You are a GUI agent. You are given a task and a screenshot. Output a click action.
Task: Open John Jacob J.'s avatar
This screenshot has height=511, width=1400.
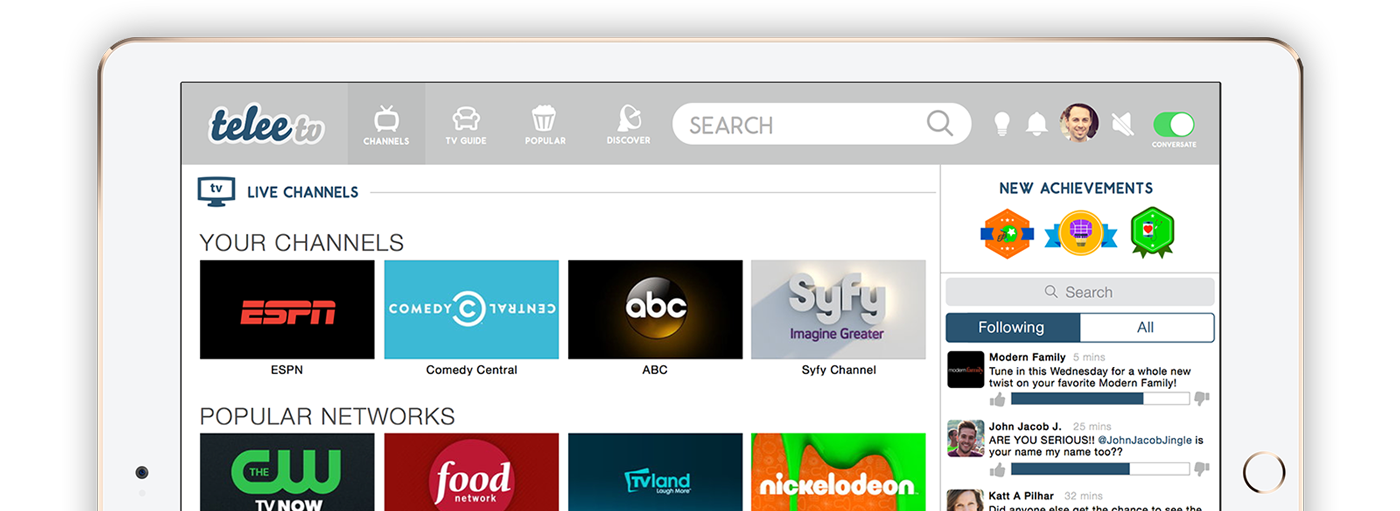[x=966, y=438]
